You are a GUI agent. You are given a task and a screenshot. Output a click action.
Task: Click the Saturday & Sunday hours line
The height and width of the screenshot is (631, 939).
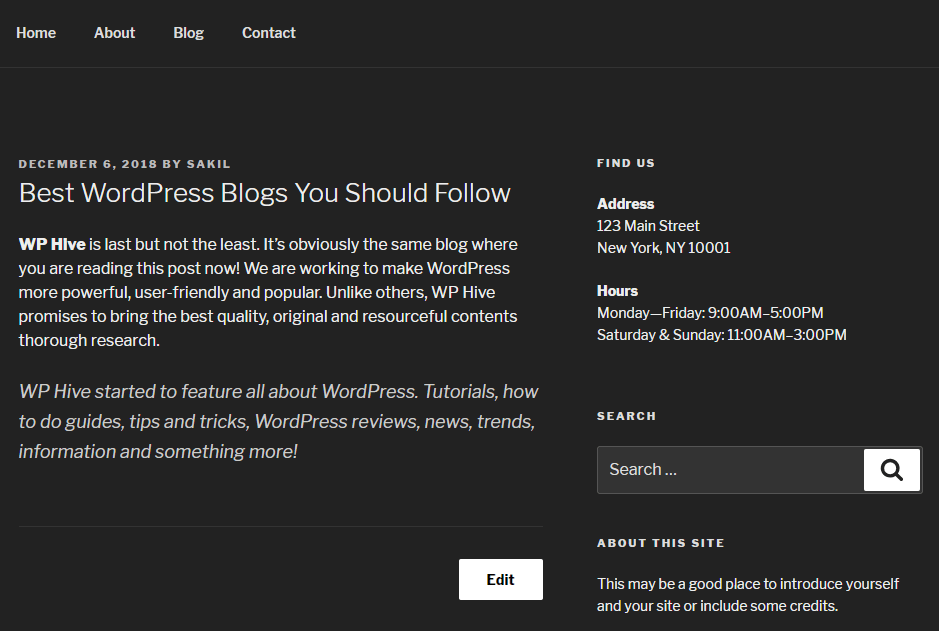(x=722, y=335)
